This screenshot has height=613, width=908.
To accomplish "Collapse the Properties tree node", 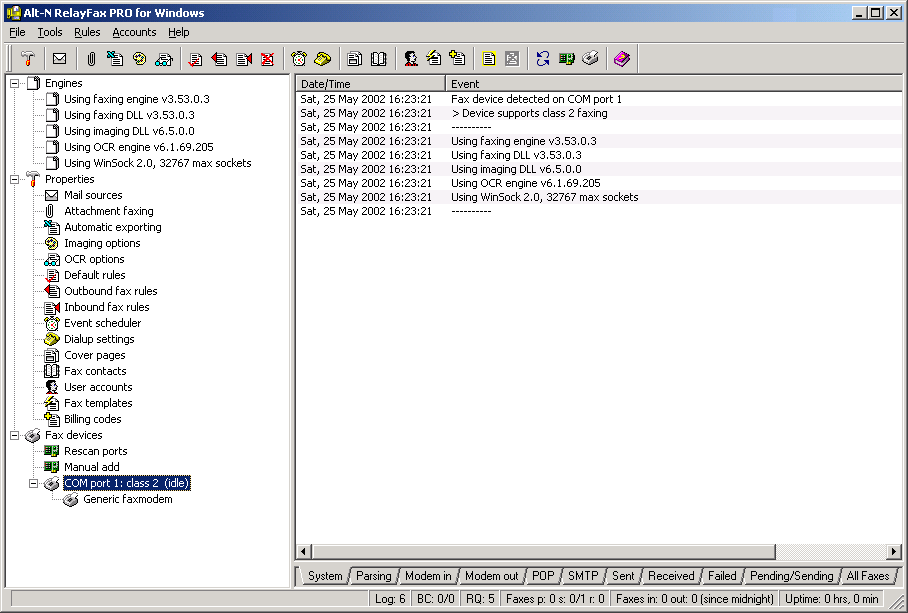I will coord(15,179).
